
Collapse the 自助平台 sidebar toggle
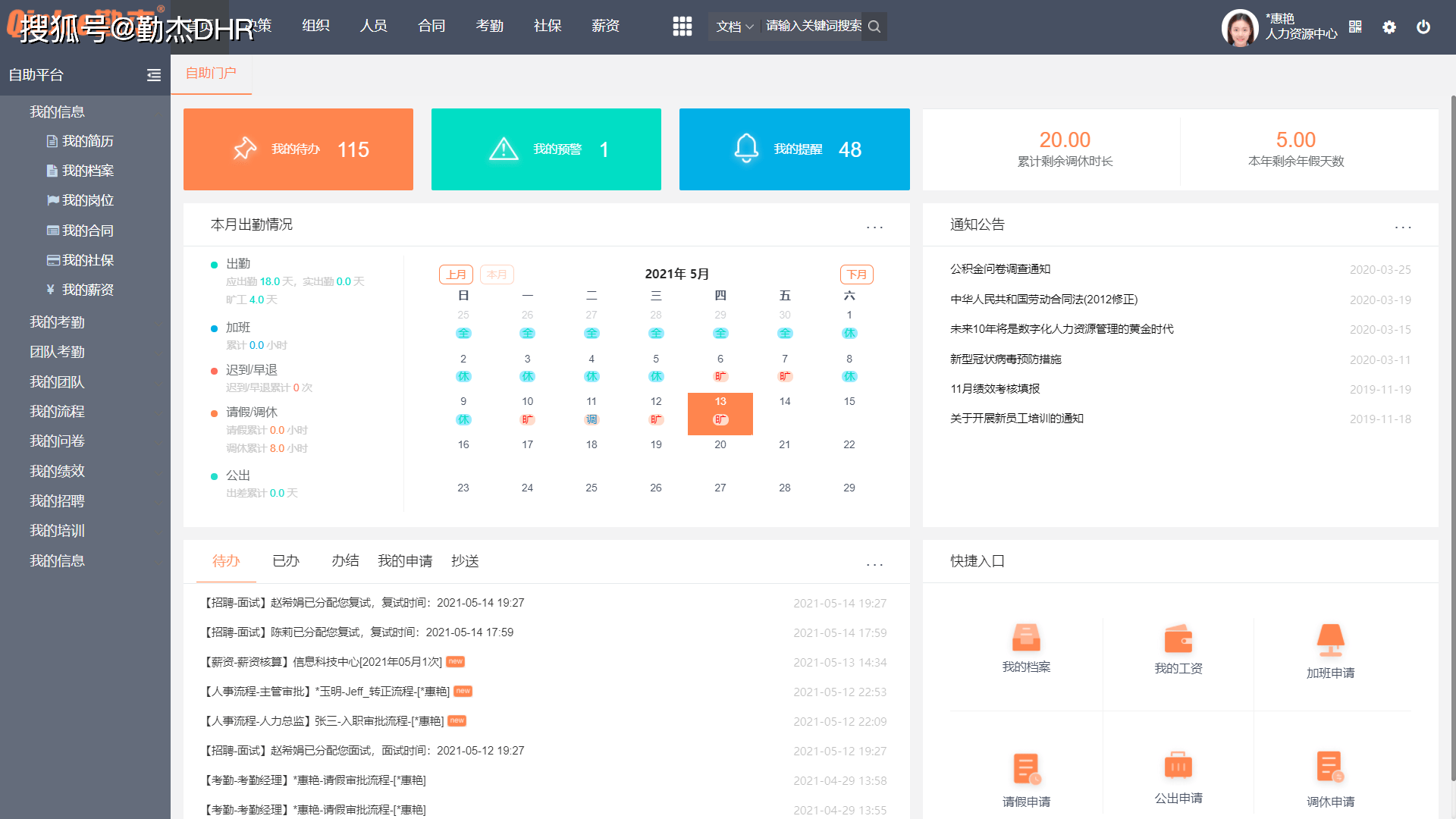pyautogui.click(x=154, y=75)
